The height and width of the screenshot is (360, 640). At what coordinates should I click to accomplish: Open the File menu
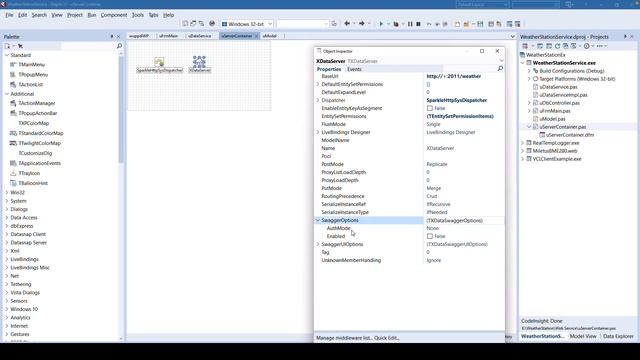[9, 15]
